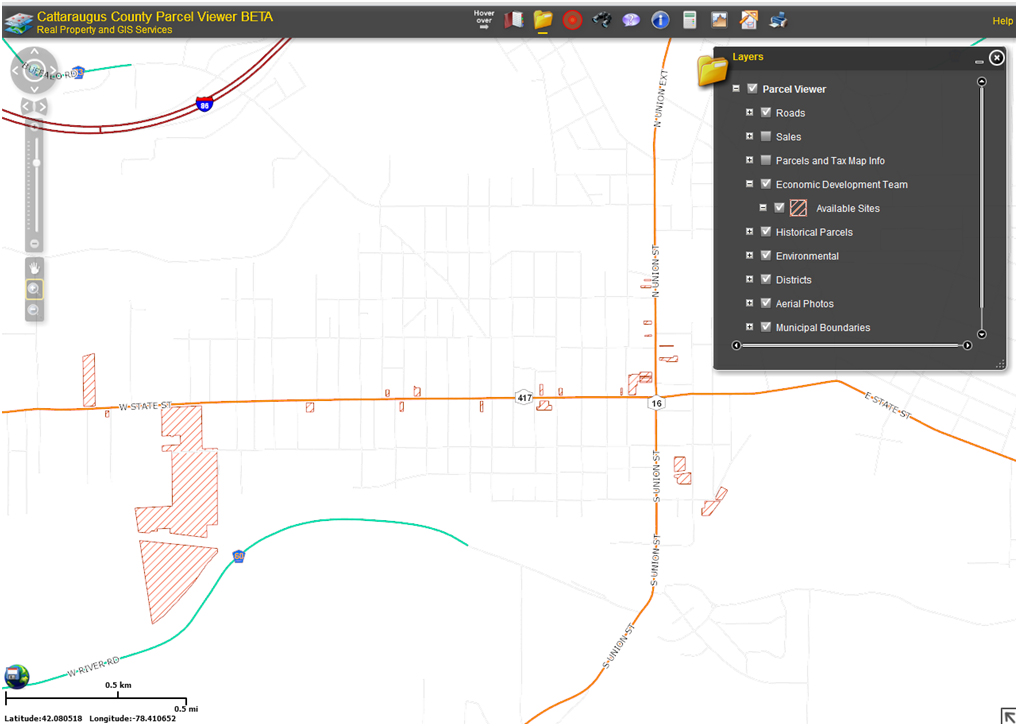The image size is (1018, 726).
Task: Open the draw and measure tool
Action: tap(749, 20)
